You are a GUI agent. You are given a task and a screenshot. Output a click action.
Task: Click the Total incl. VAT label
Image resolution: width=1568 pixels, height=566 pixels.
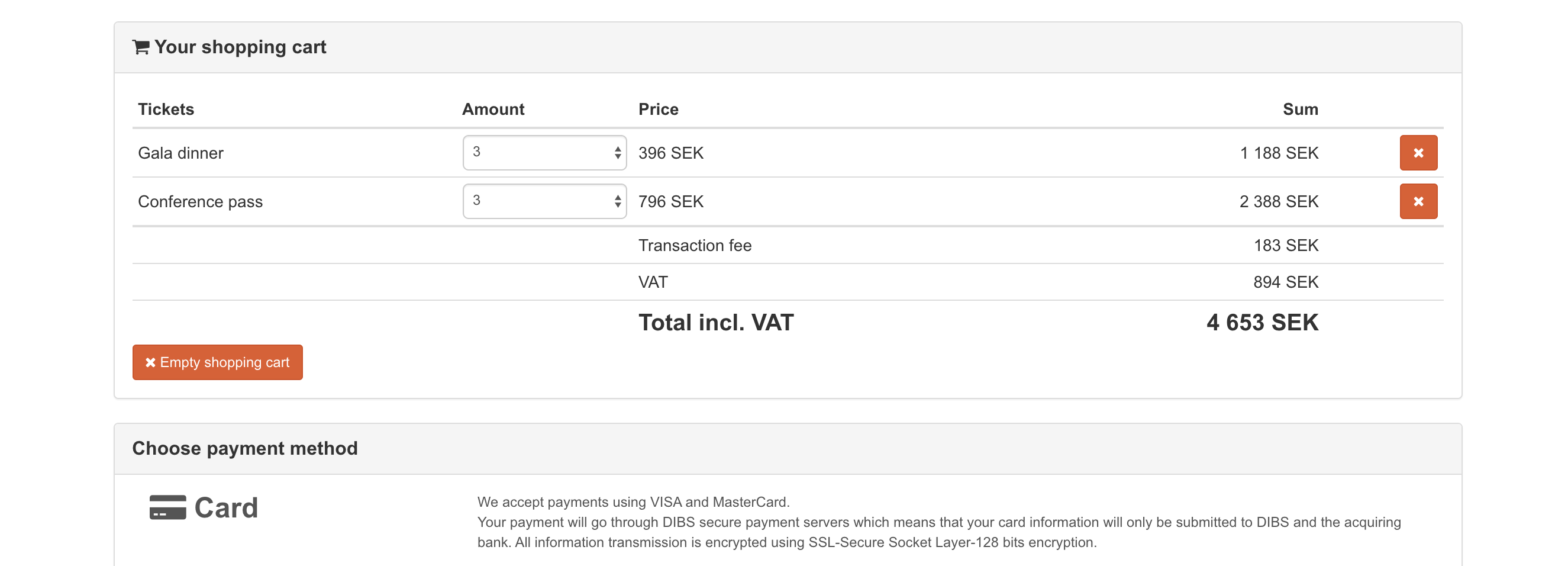tap(716, 322)
